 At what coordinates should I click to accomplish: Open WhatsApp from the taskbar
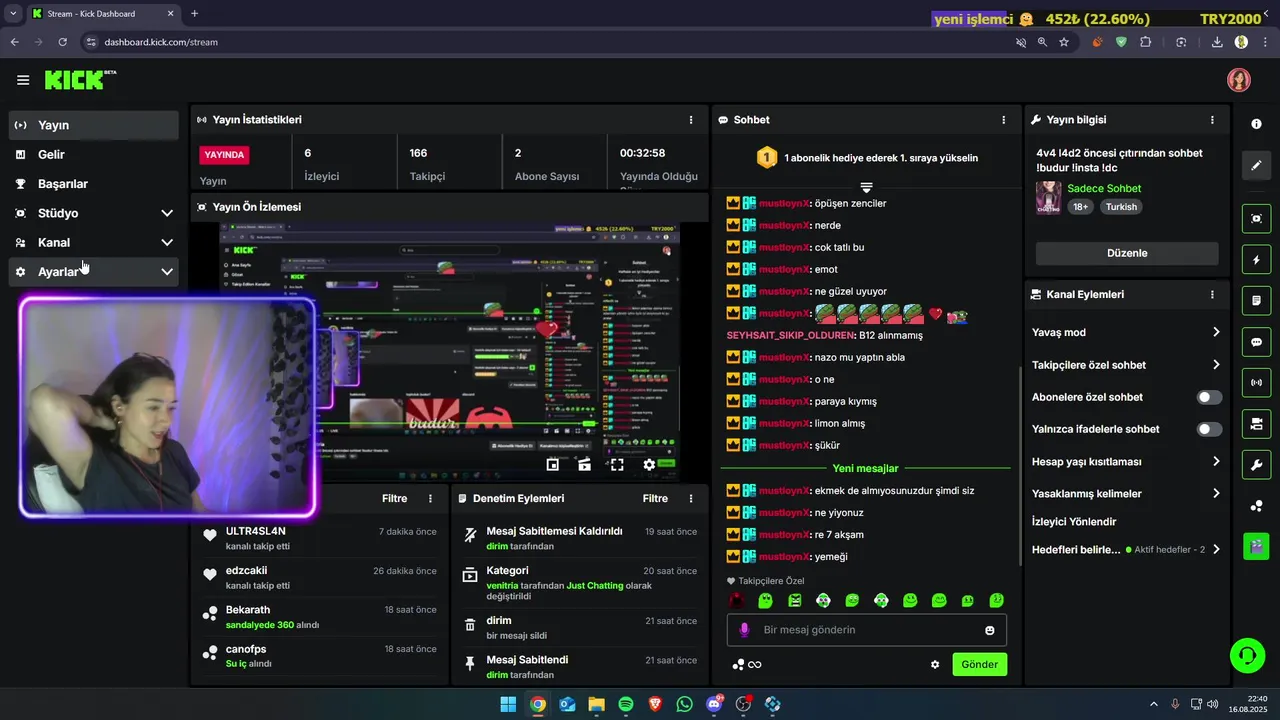[684, 704]
